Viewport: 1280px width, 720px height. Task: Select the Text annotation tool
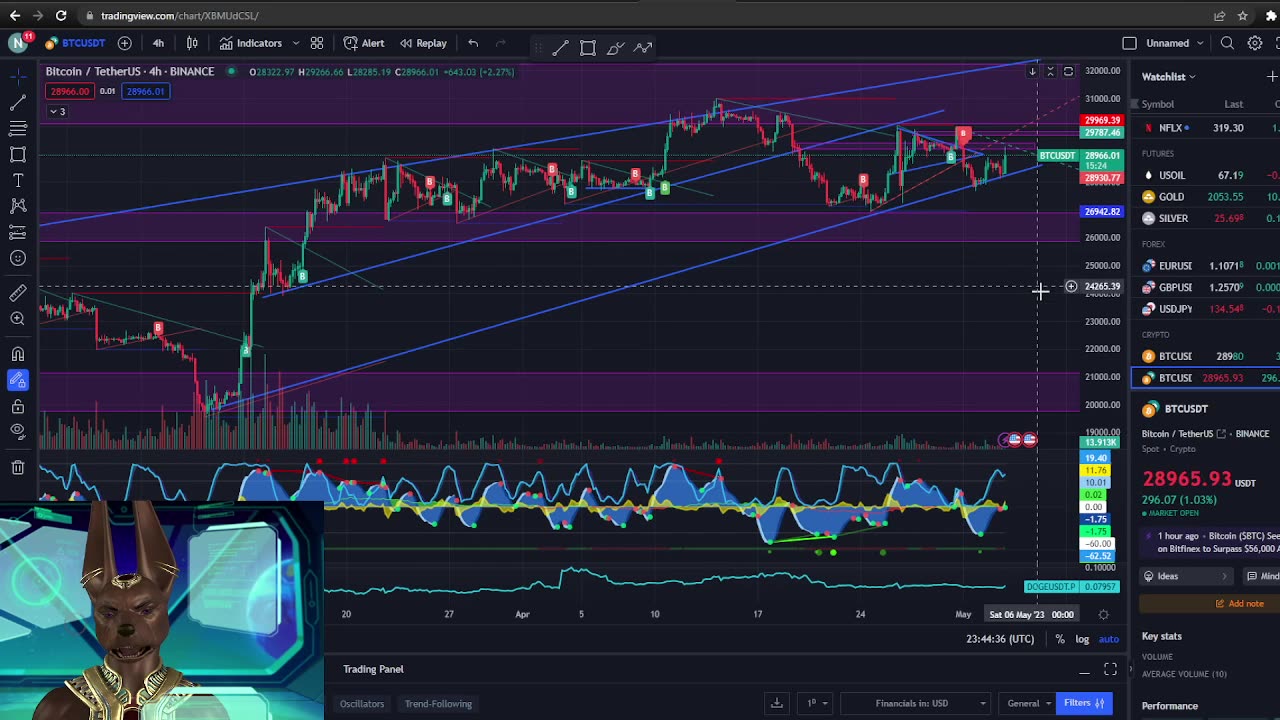click(18, 180)
